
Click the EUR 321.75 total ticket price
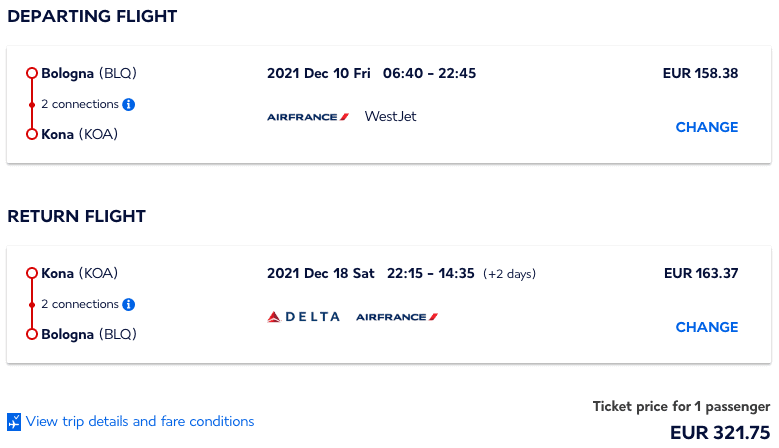point(720,433)
